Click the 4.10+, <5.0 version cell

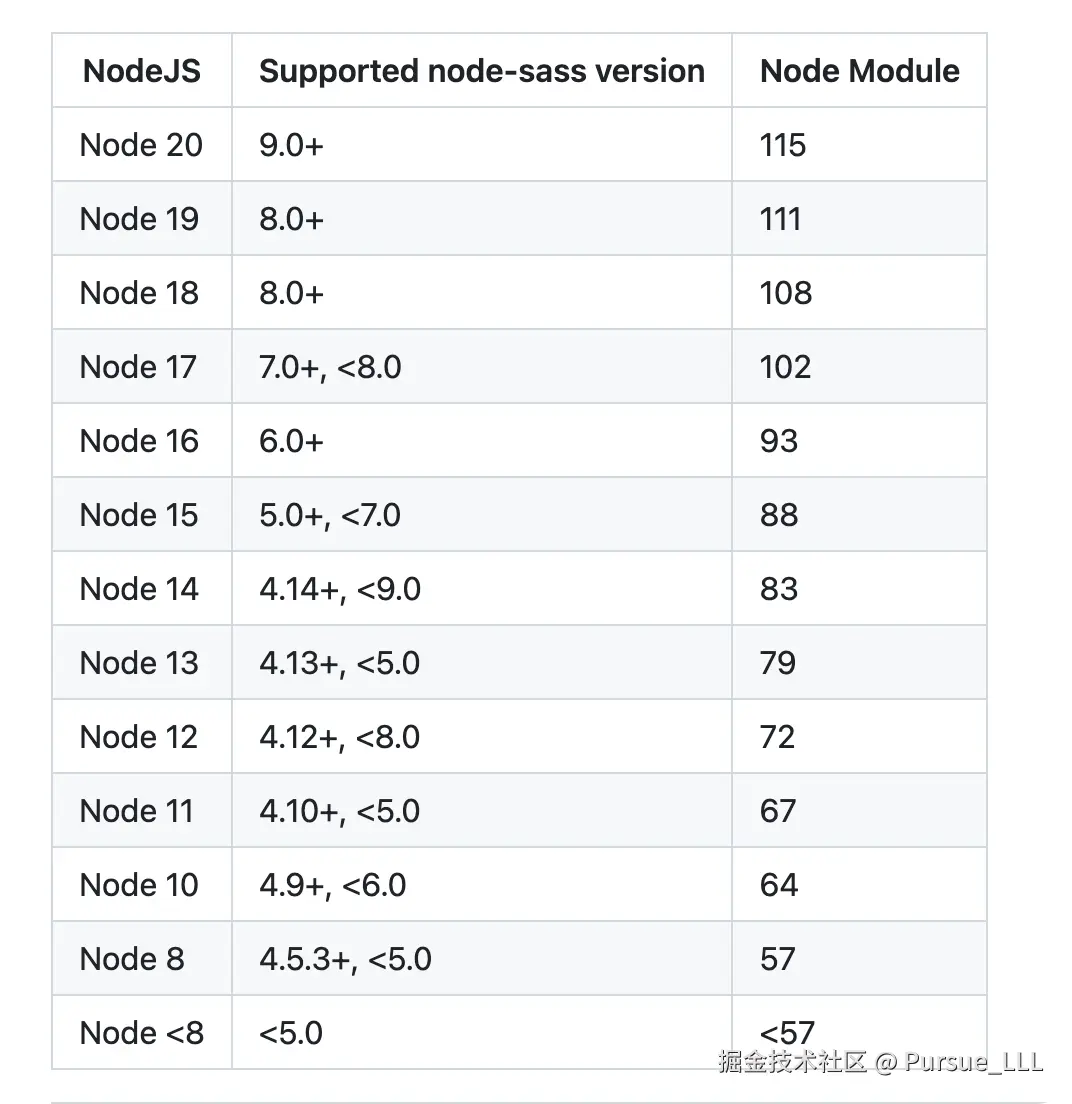point(340,811)
